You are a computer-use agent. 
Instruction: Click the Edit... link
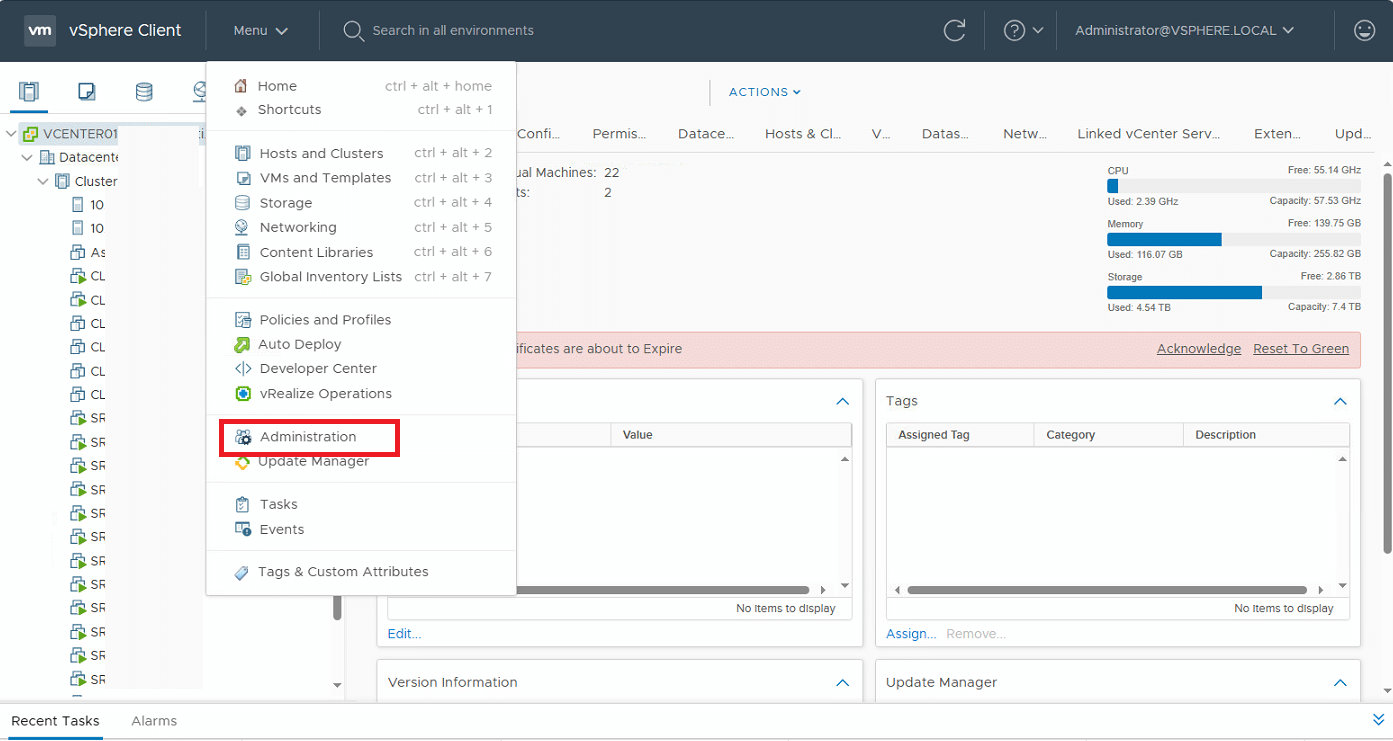(x=405, y=634)
